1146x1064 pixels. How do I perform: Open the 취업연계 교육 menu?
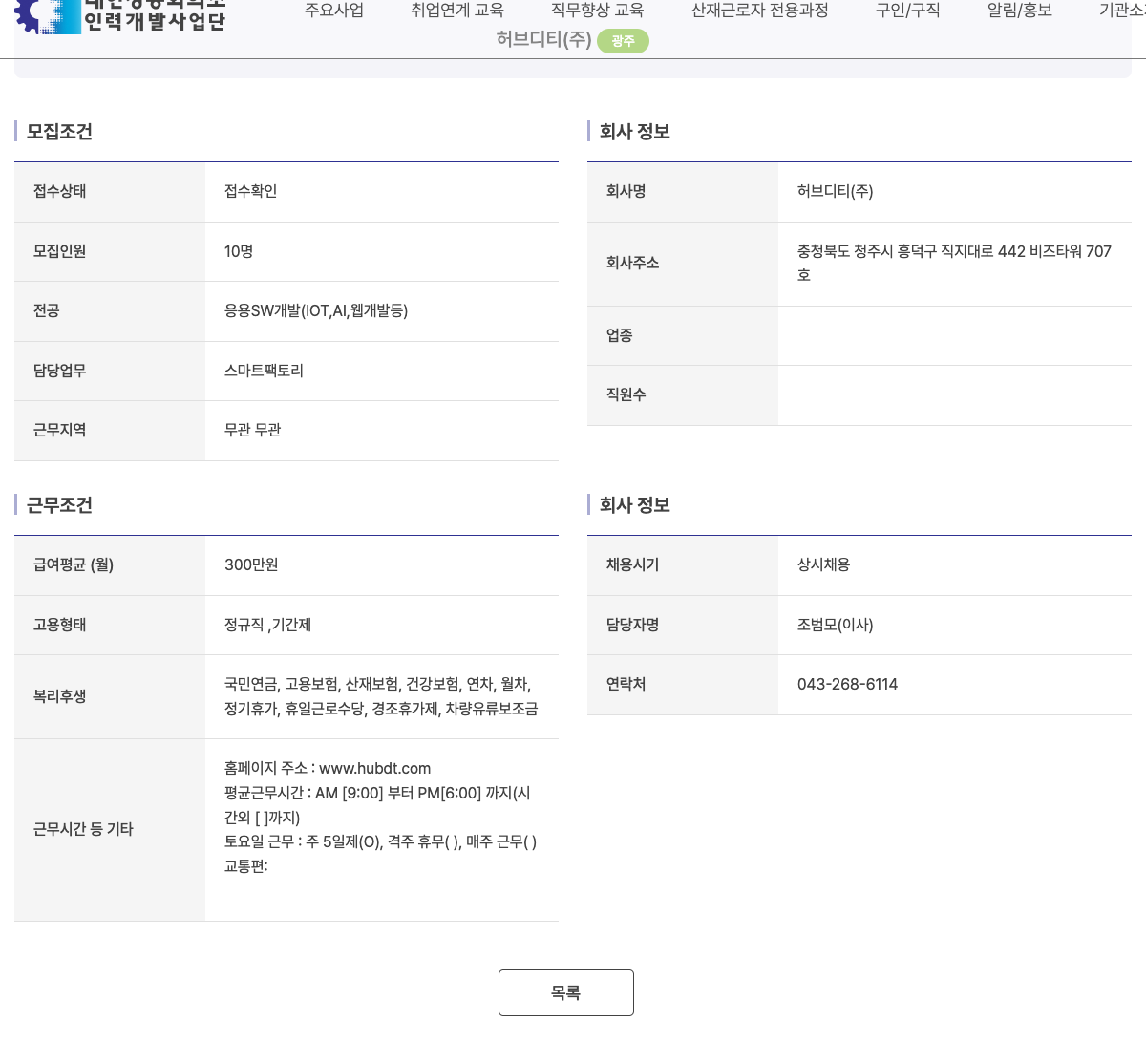(x=457, y=11)
